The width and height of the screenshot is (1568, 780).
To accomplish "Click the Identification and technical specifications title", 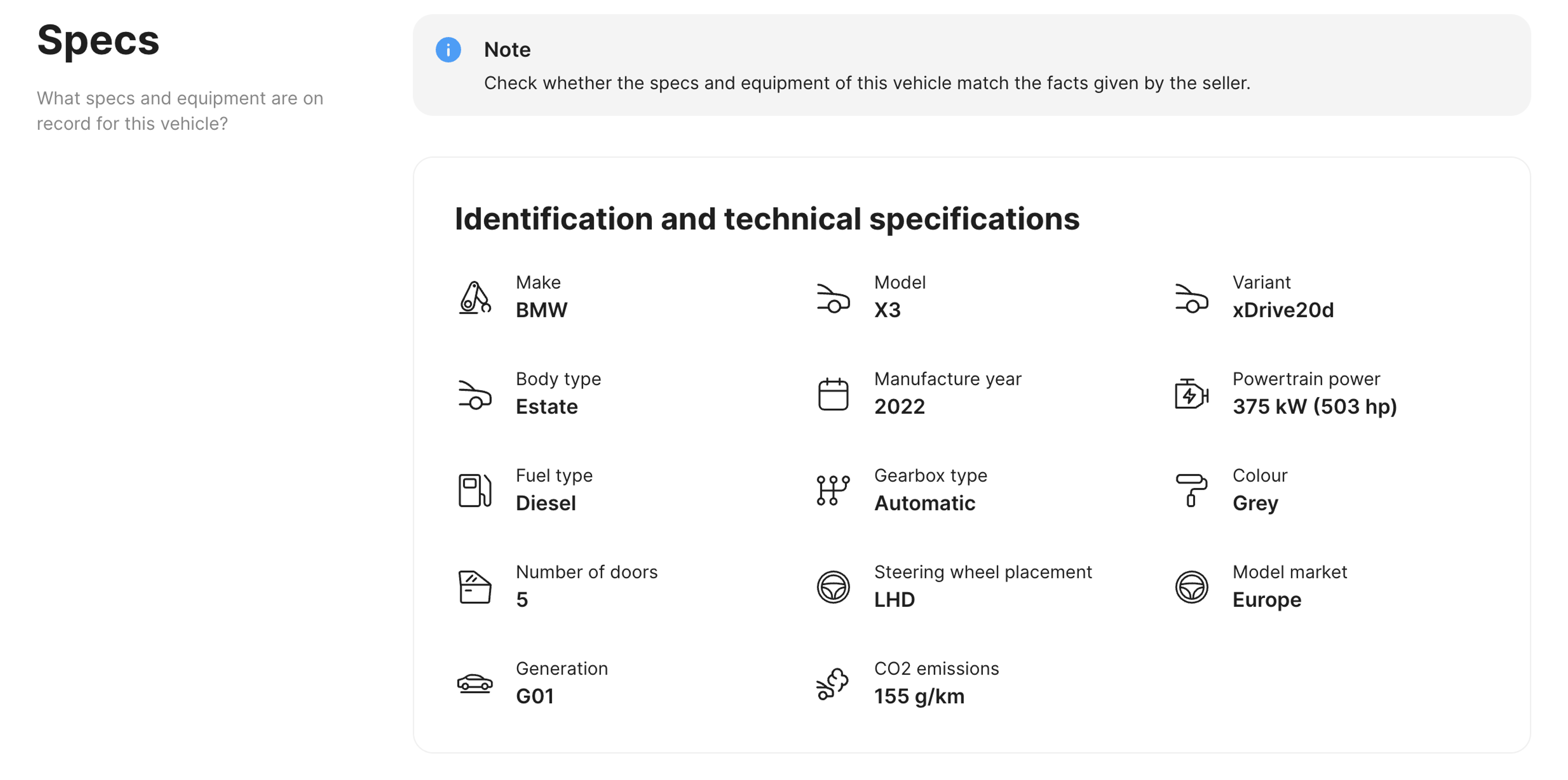I will coord(766,219).
